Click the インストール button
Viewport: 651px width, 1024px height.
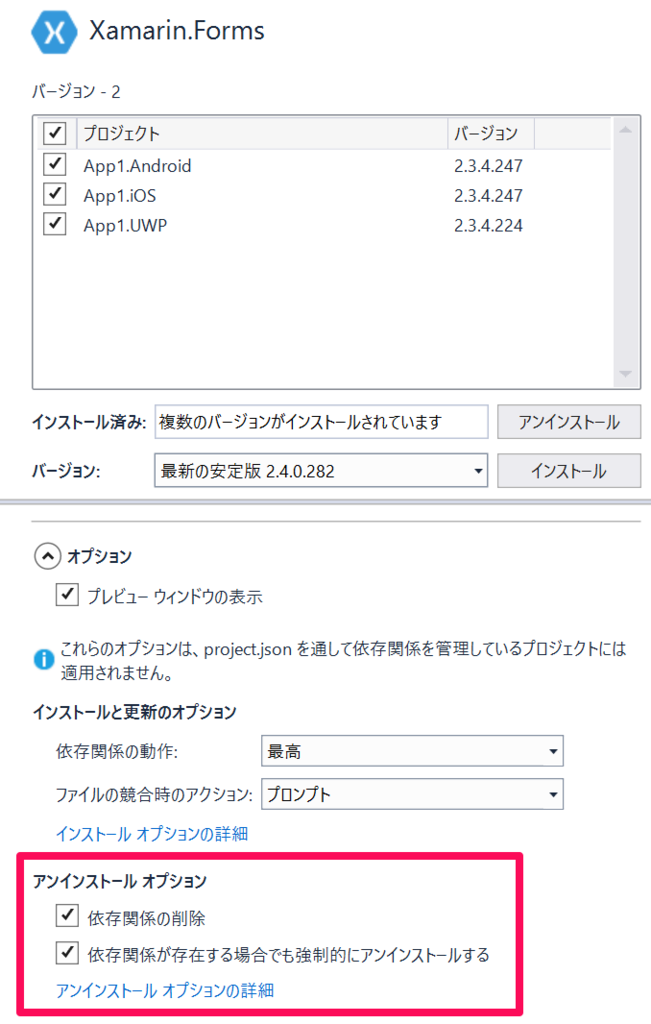point(569,471)
